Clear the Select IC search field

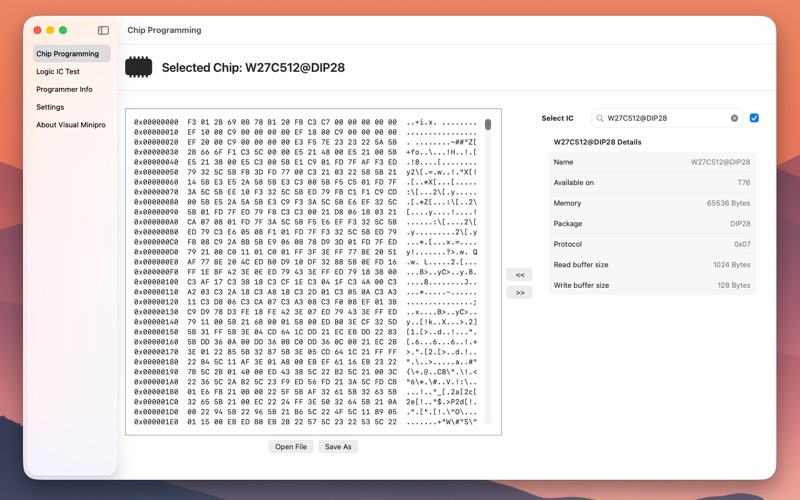point(734,118)
